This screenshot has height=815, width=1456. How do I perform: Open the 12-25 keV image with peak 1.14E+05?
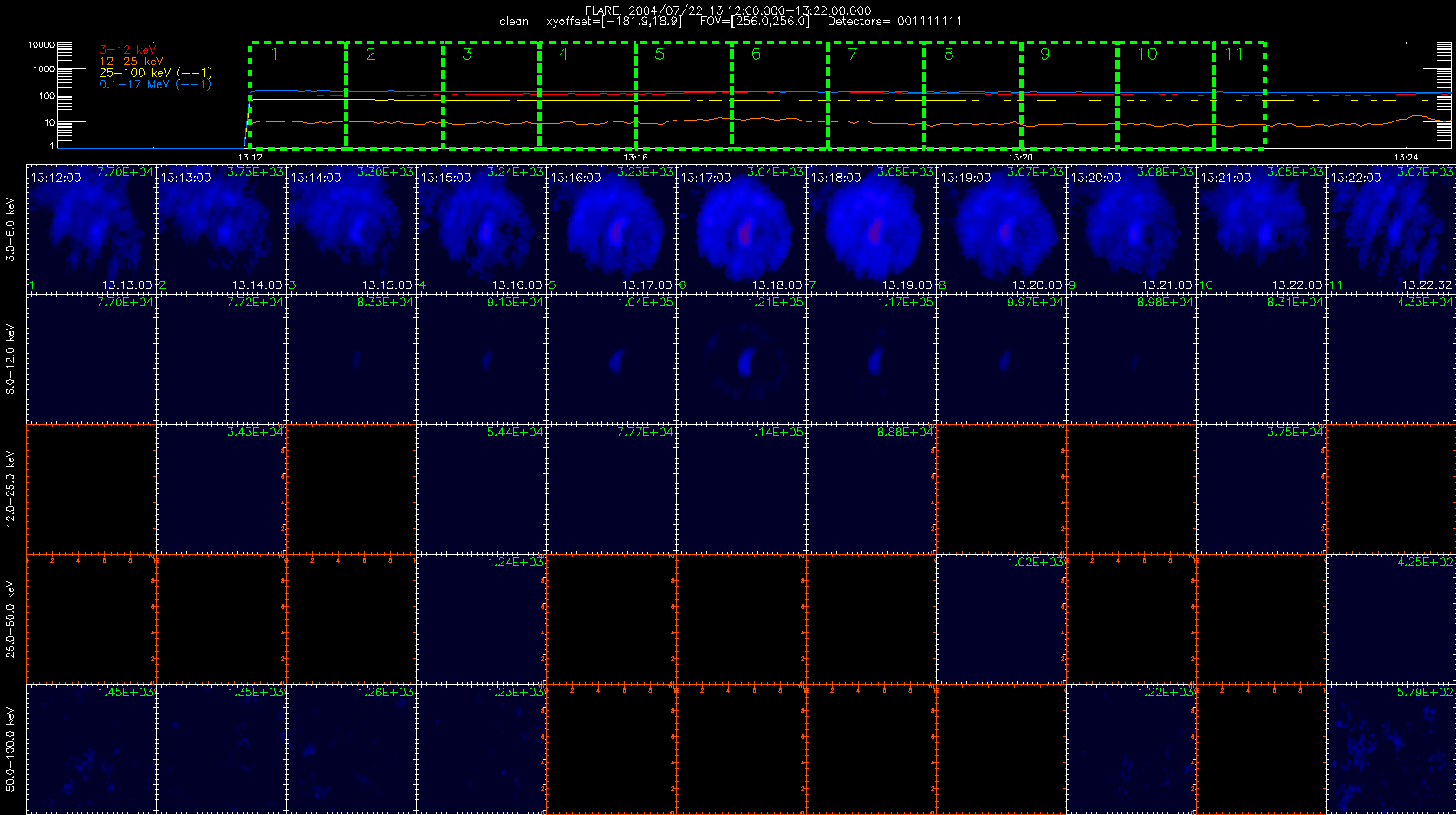click(x=741, y=489)
